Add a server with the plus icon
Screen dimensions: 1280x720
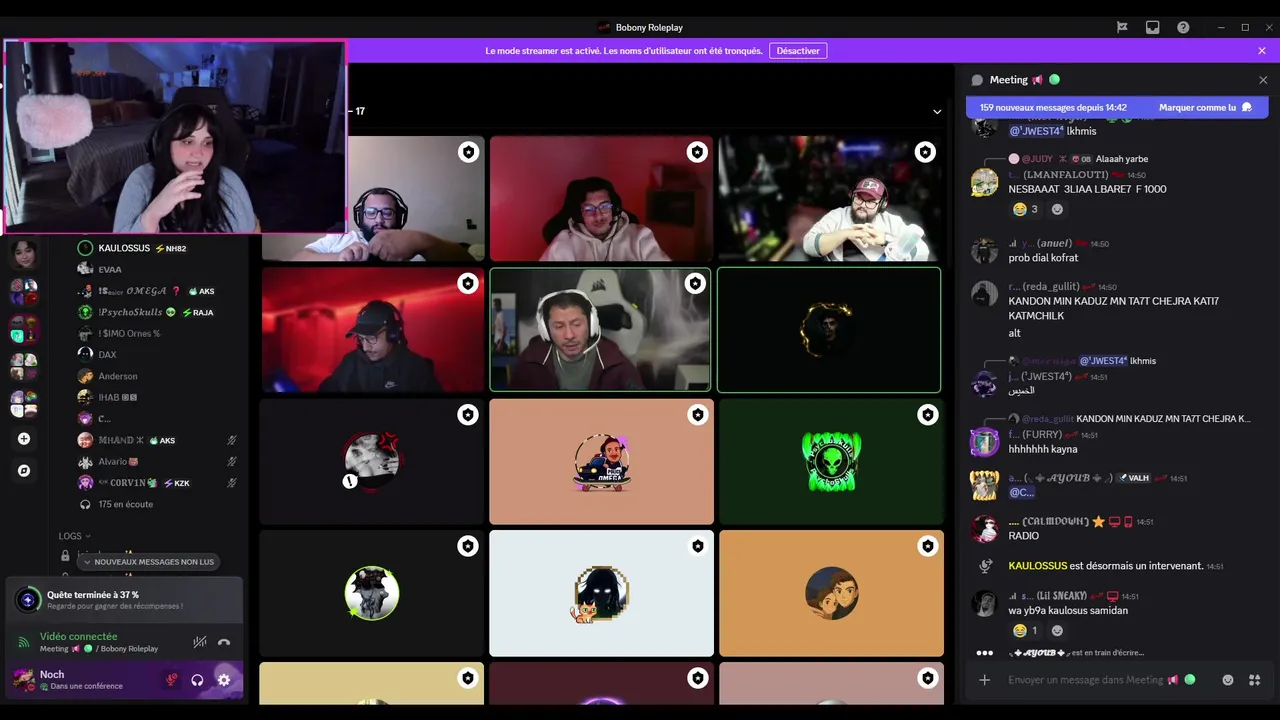tap(24, 439)
